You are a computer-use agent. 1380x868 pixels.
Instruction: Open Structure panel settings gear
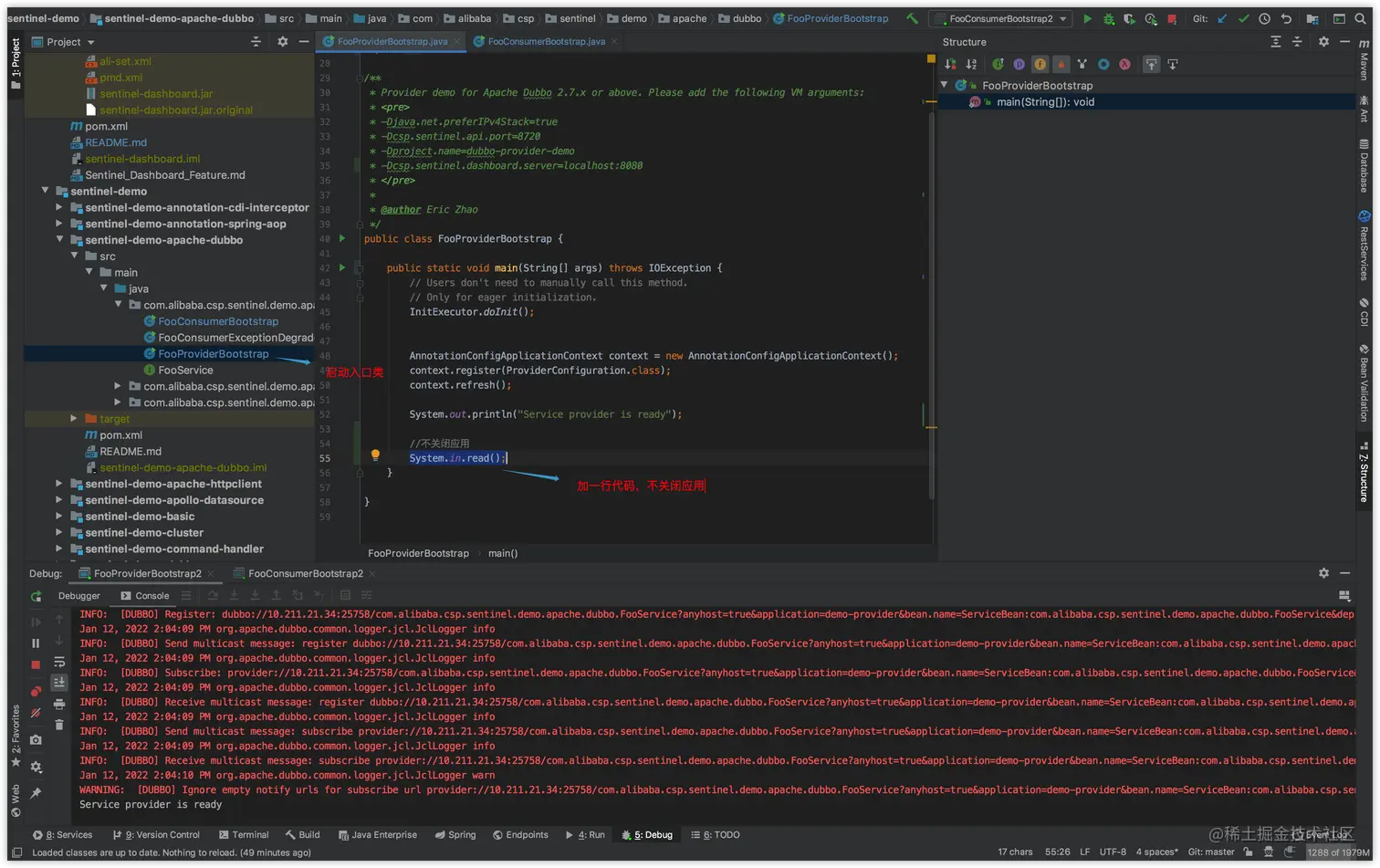coord(1323,42)
